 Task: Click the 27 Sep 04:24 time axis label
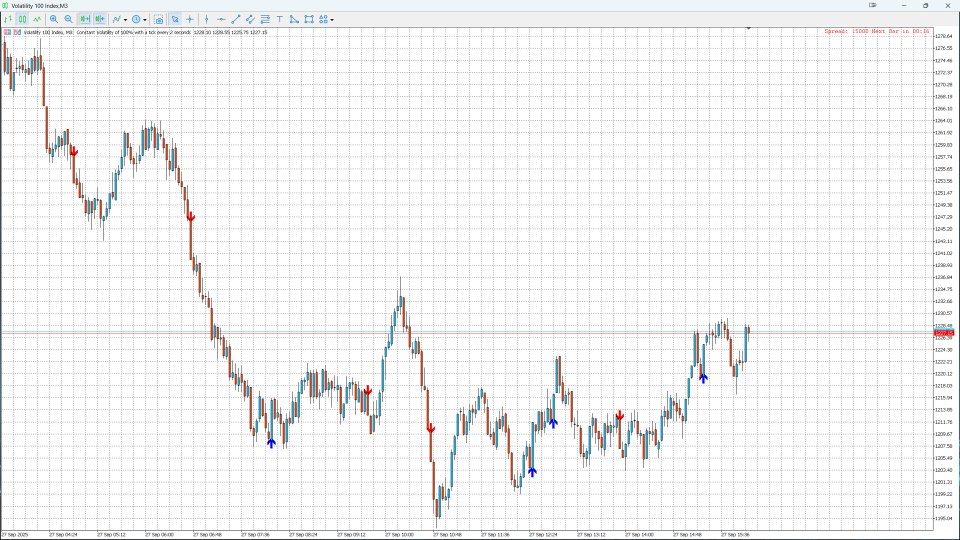(x=64, y=534)
